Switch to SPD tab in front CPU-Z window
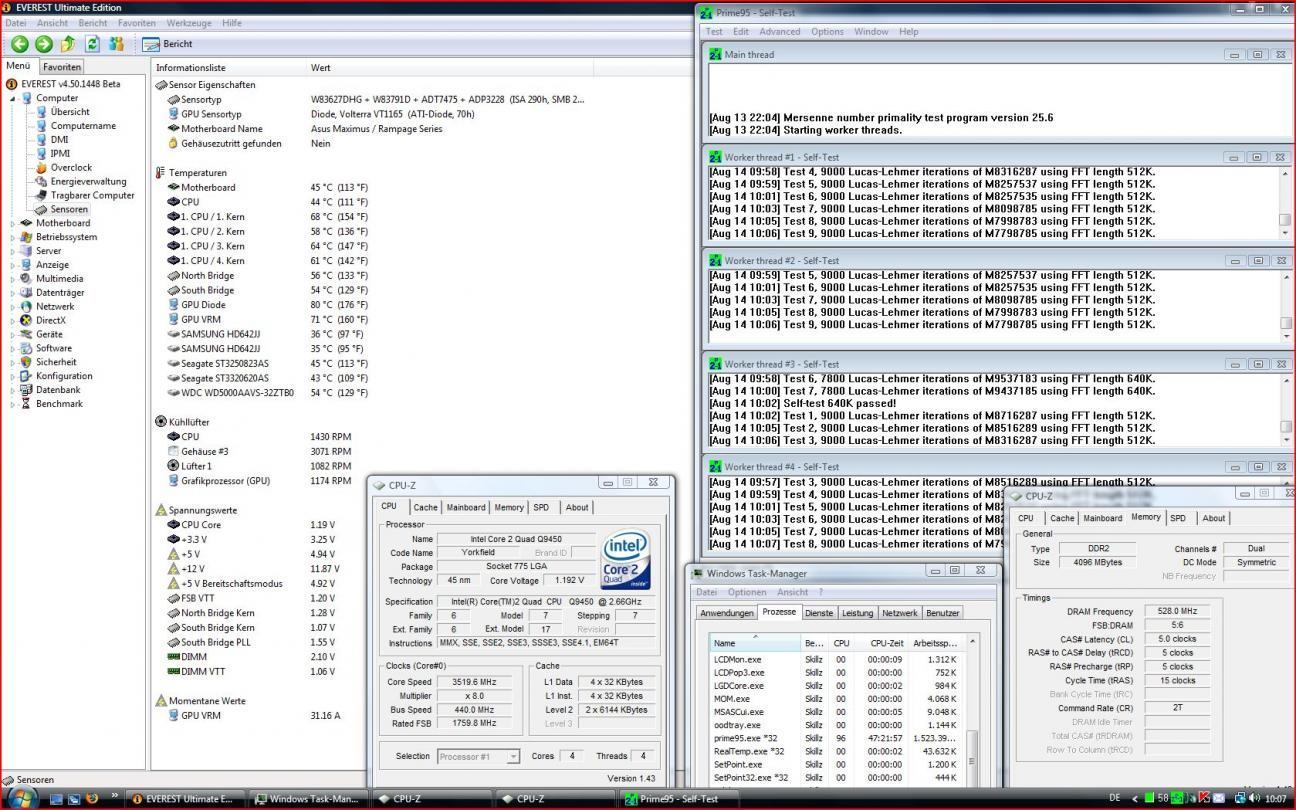 541,508
